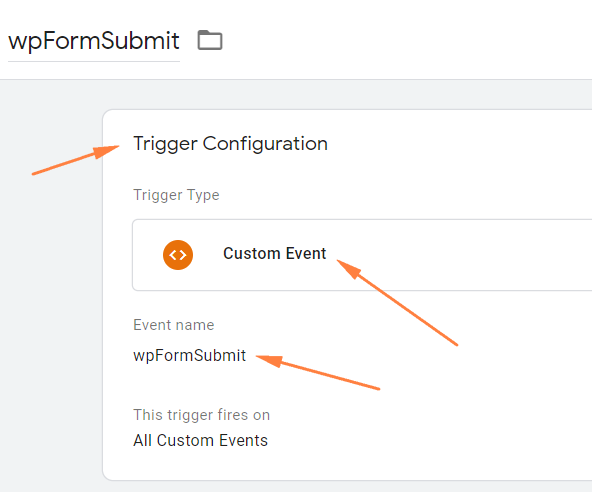Click the arrow pointing at Trigger Configuration
The height and width of the screenshot is (492, 592).
click(x=76, y=160)
